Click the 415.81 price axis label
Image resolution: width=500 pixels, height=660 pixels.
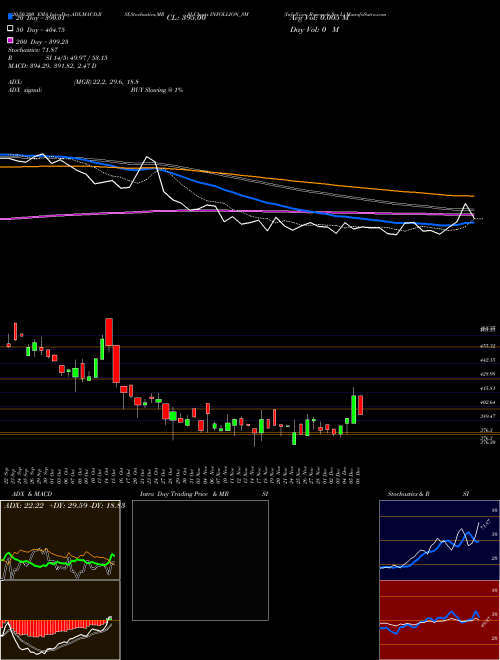pos(487,388)
